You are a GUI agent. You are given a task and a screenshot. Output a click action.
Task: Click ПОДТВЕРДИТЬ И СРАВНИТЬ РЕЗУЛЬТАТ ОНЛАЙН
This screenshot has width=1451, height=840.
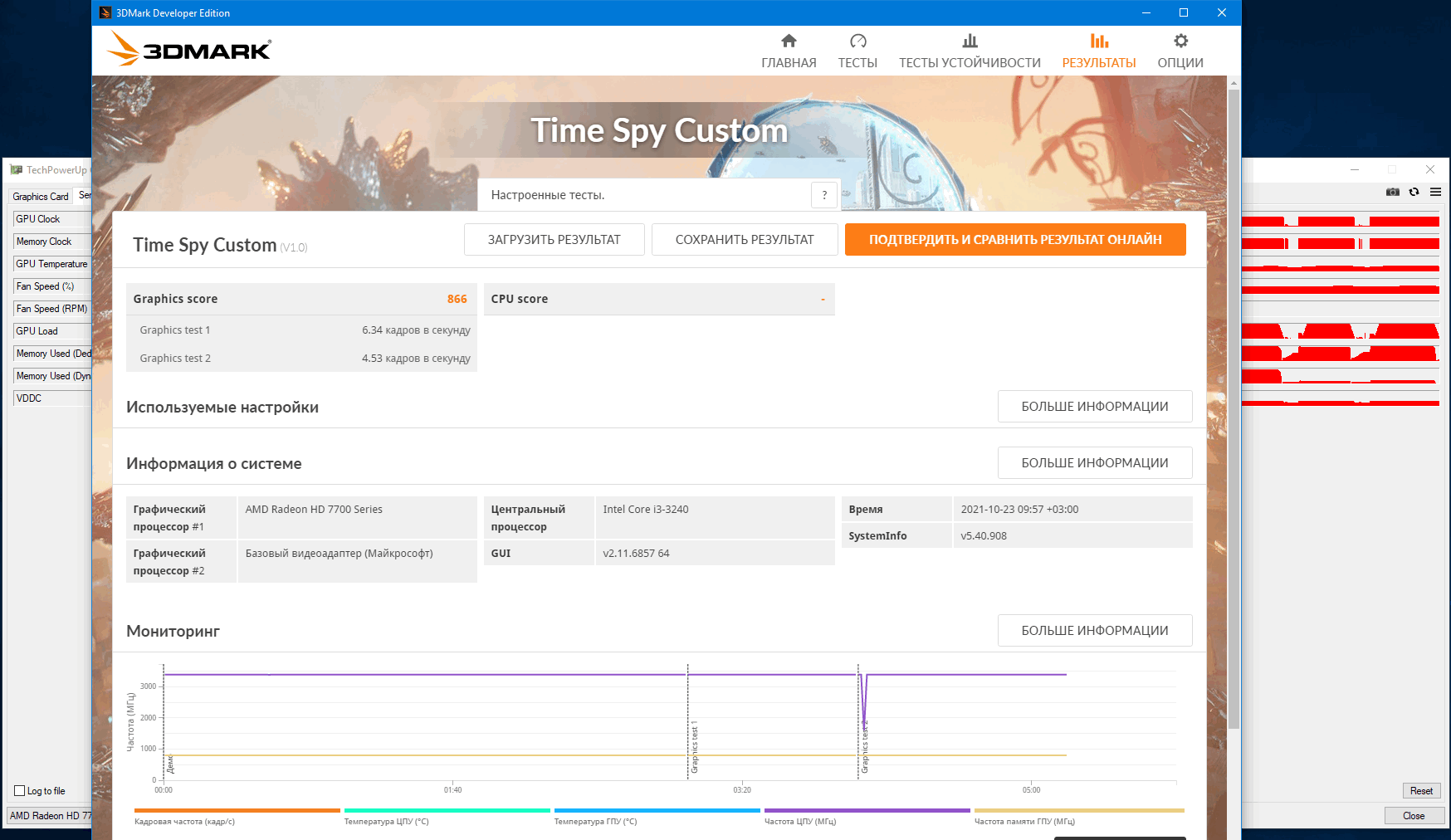coord(1015,239)
